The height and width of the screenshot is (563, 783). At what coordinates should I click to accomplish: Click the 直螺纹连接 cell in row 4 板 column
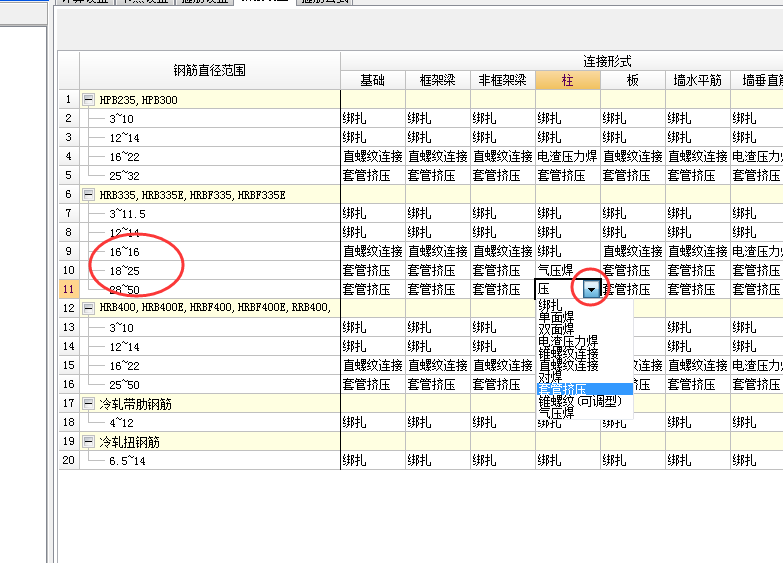click(x=632, y=156)
